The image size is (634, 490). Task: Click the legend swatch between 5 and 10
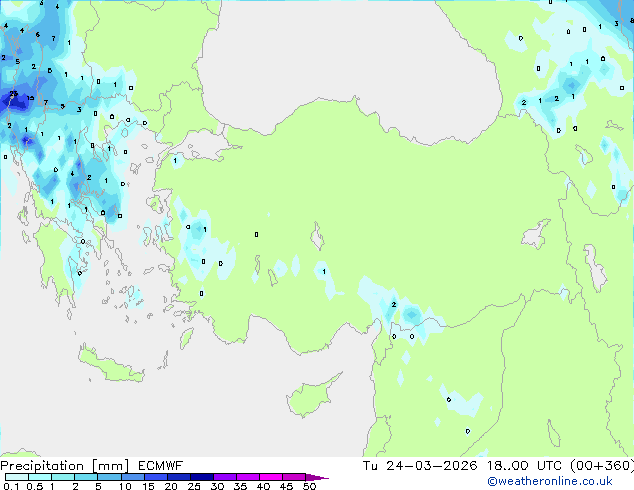point(112,477)
